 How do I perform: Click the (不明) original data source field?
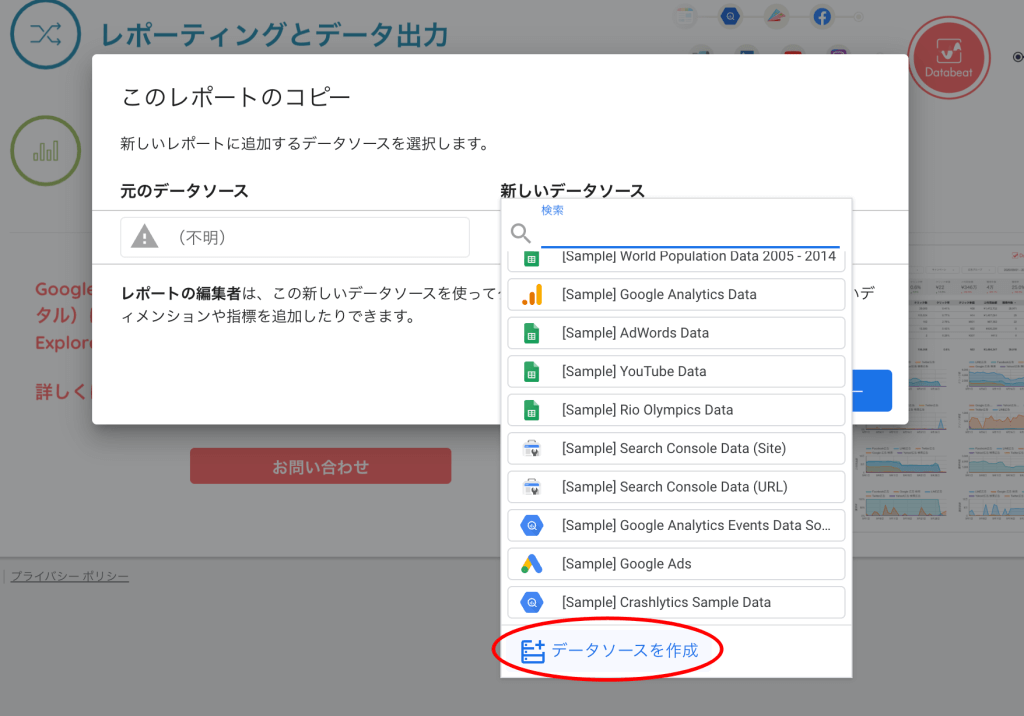coord(295,238)
